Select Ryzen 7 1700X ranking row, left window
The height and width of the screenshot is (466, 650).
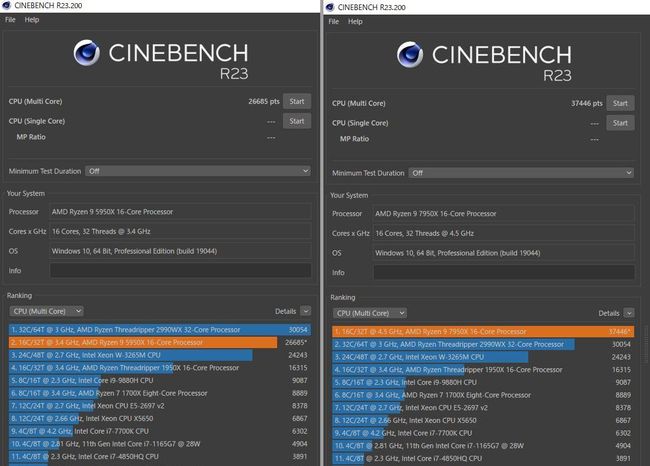[x=160, y=393]
